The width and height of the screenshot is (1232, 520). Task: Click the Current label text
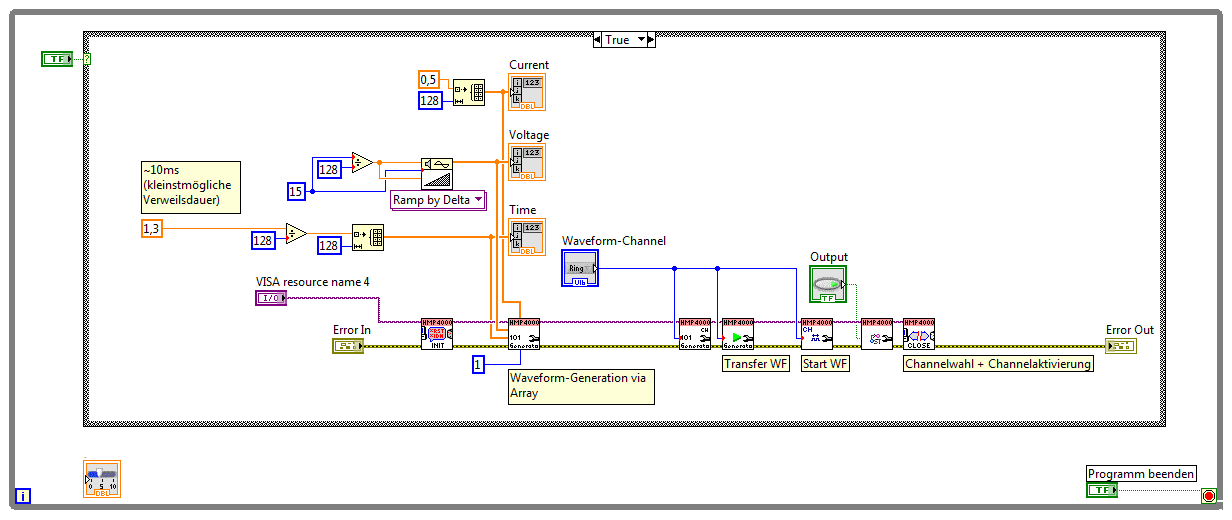pos(529,65)
